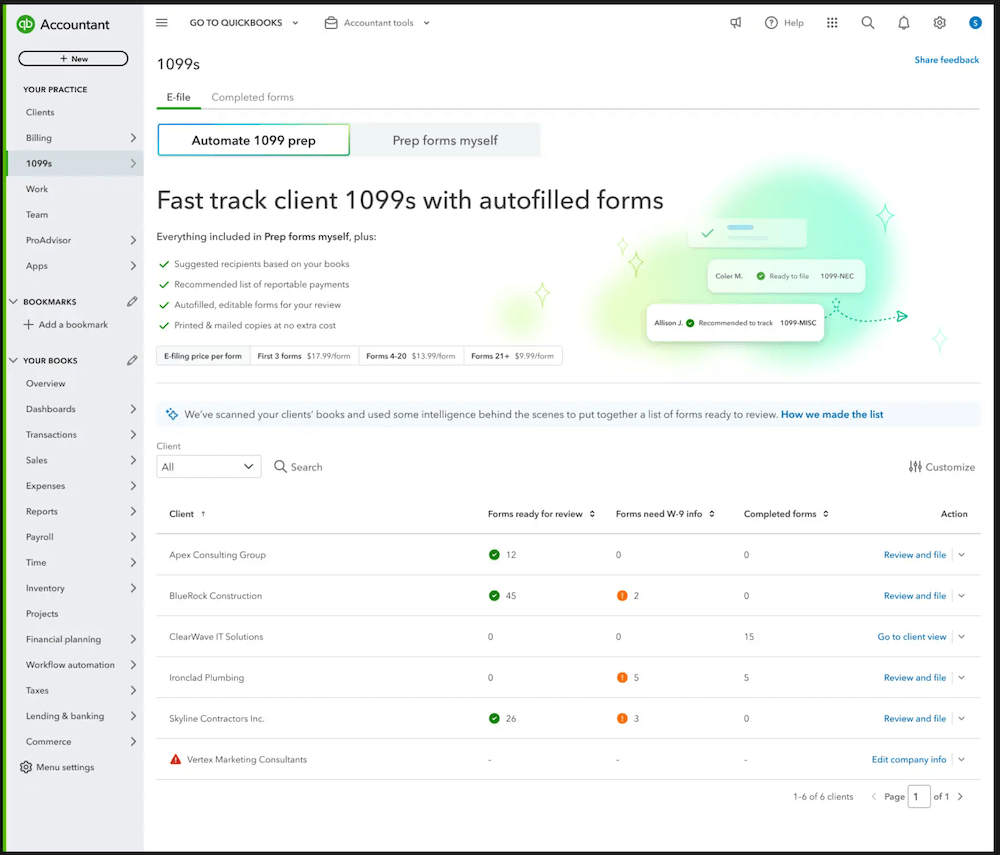Select the Automate 1099 prep option

point(253,140)
